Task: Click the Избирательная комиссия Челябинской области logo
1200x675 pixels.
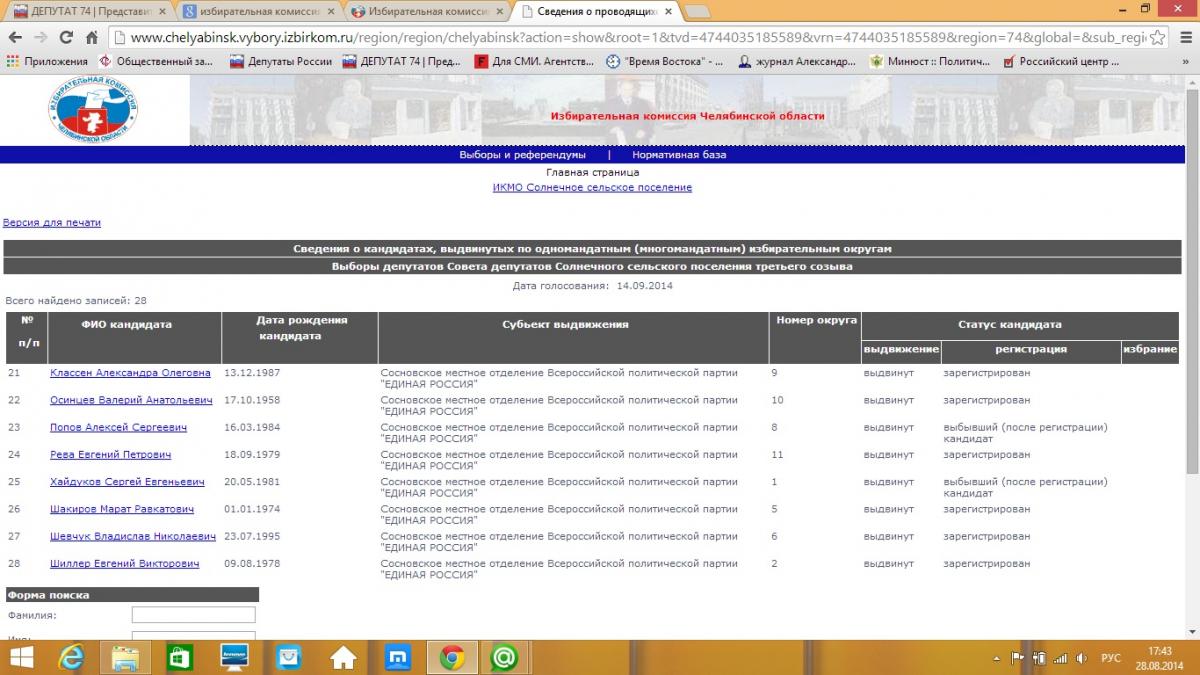Action: [93, 111]
